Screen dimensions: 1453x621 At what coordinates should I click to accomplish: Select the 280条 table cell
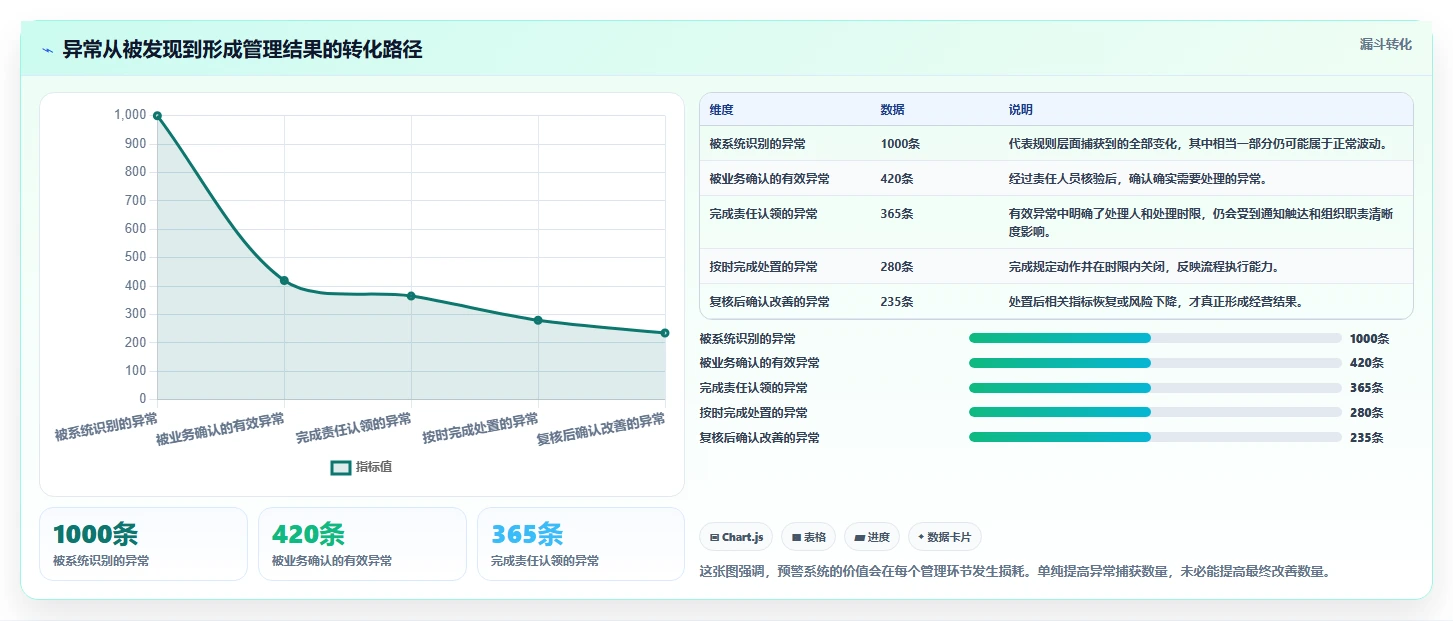(x=897, y=267)
